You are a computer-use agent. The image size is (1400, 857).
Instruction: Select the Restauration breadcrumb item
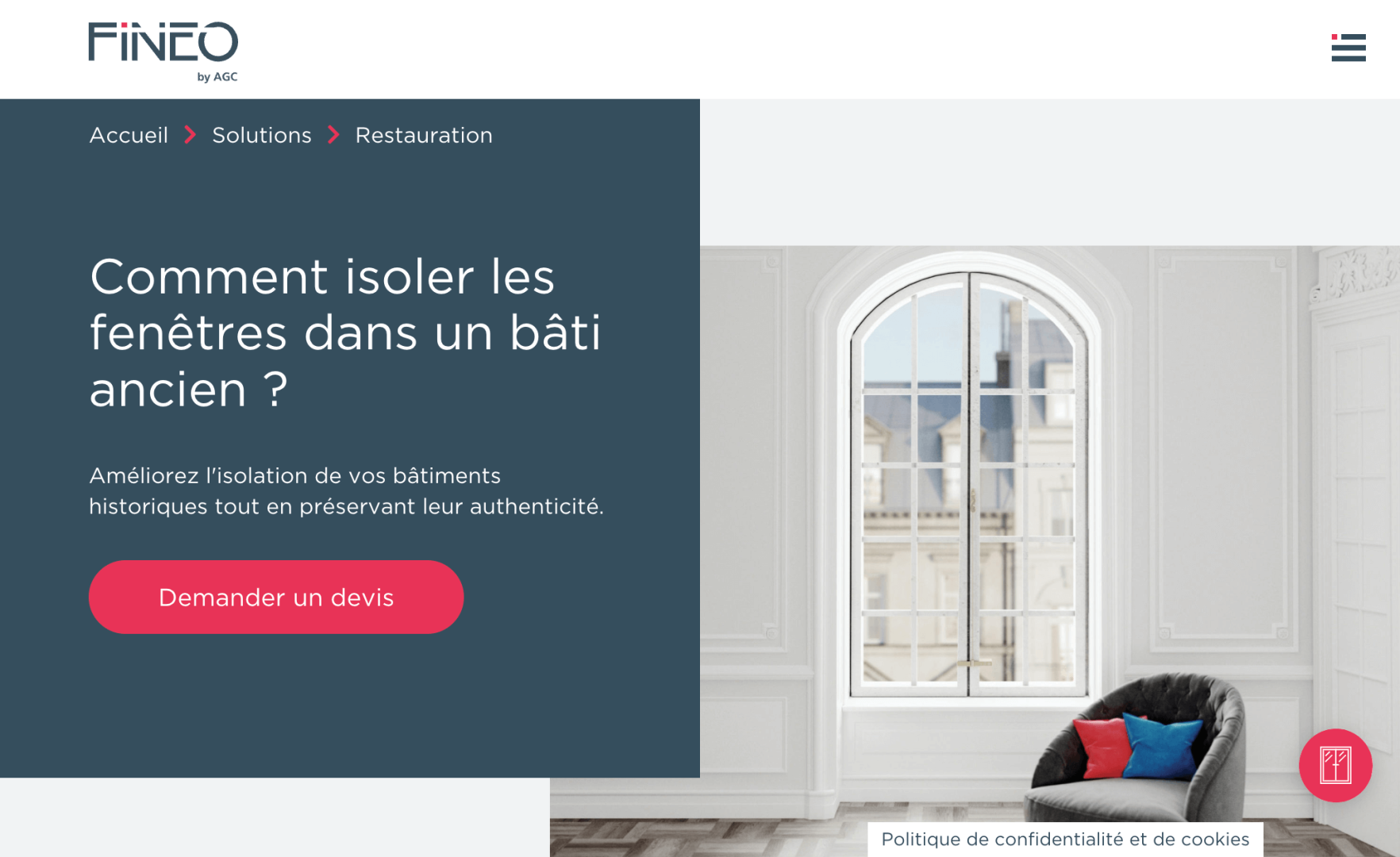(x=424, y=135)
